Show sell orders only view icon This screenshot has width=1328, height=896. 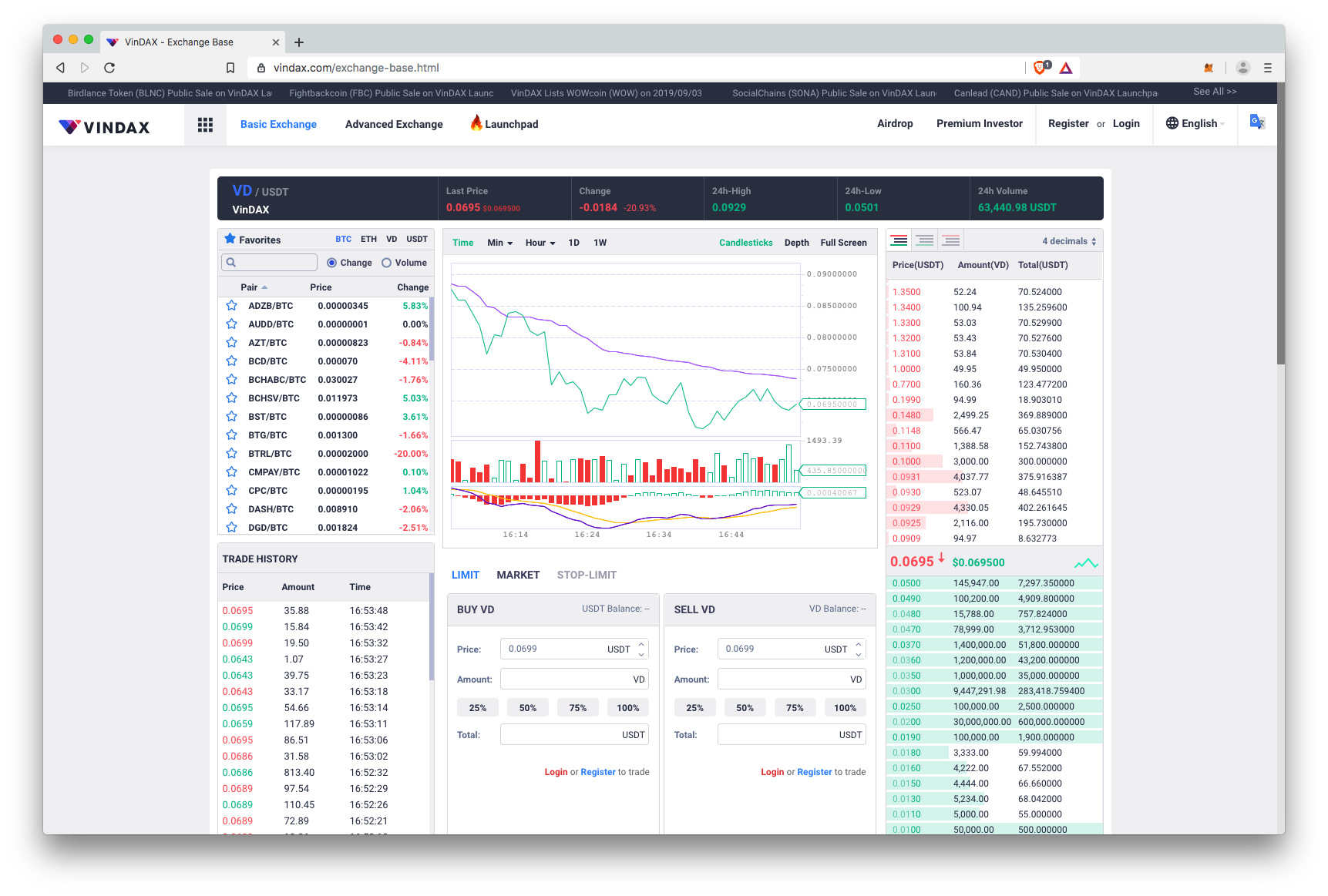pos(951,240)
